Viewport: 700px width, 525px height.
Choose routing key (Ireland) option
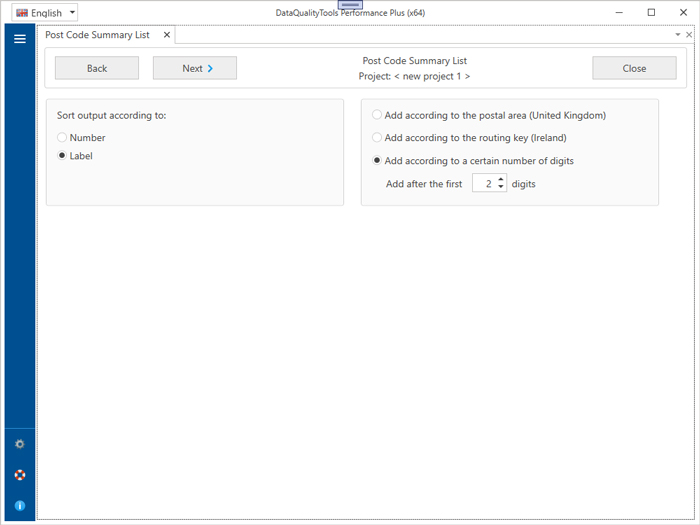point(377,138)
